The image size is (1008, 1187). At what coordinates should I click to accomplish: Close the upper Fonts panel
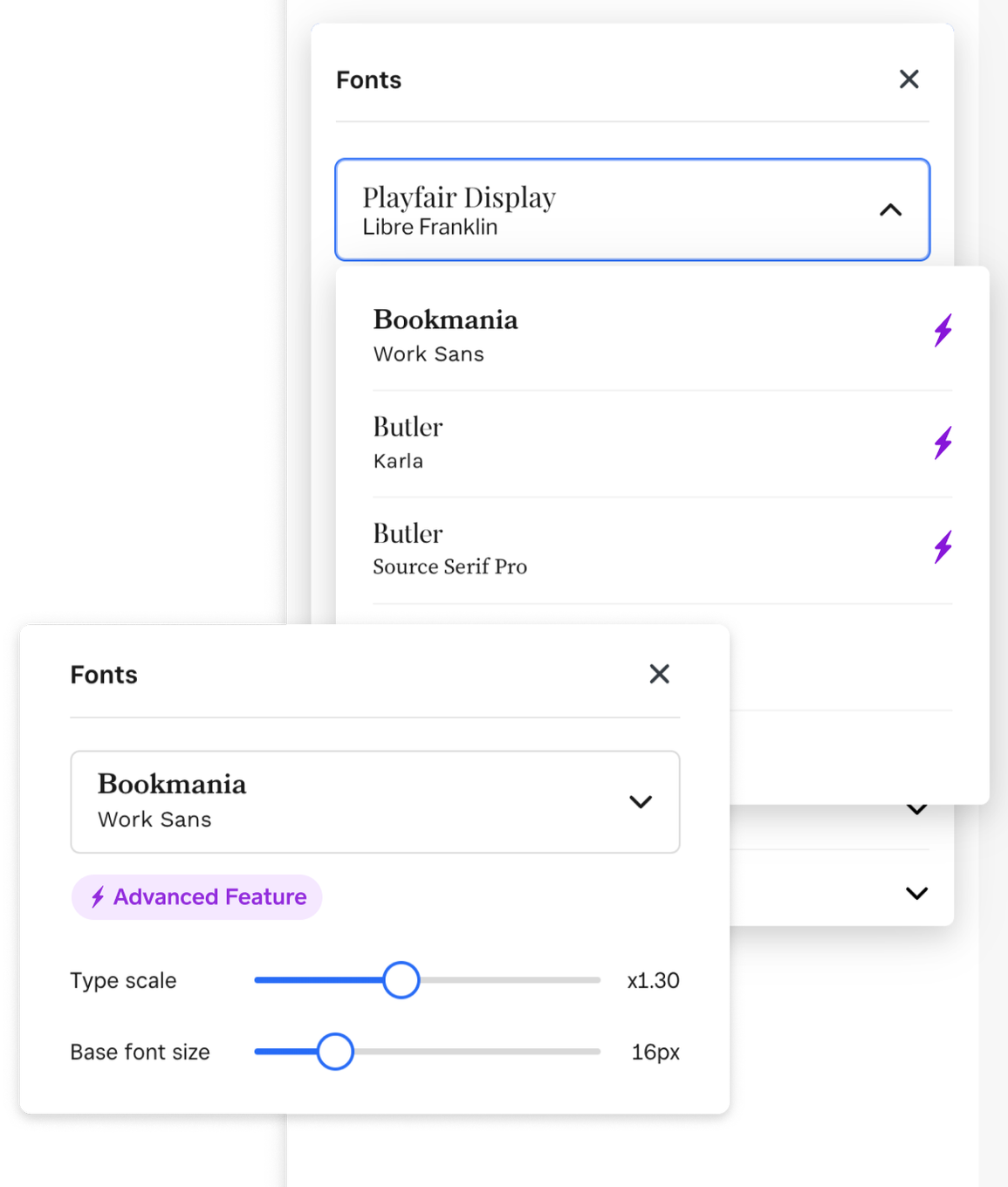[x=909, y=79]
